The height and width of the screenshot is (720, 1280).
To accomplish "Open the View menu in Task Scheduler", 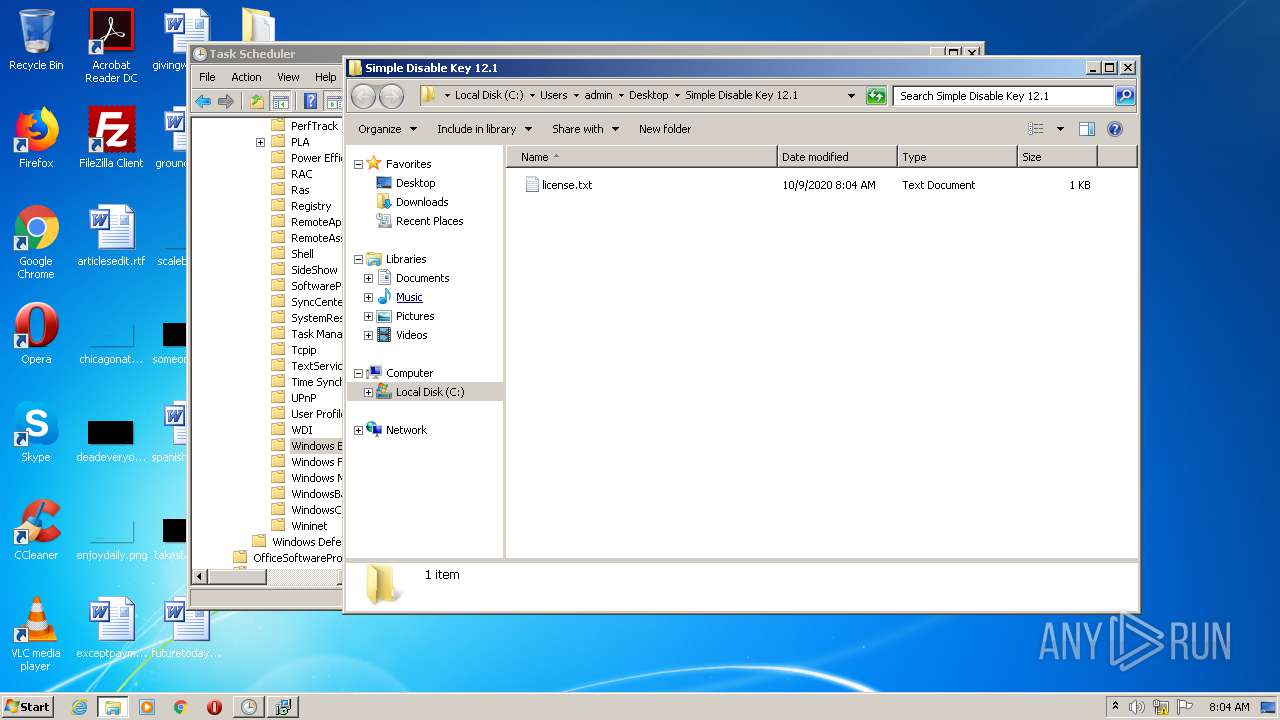I will click(288, 77).
